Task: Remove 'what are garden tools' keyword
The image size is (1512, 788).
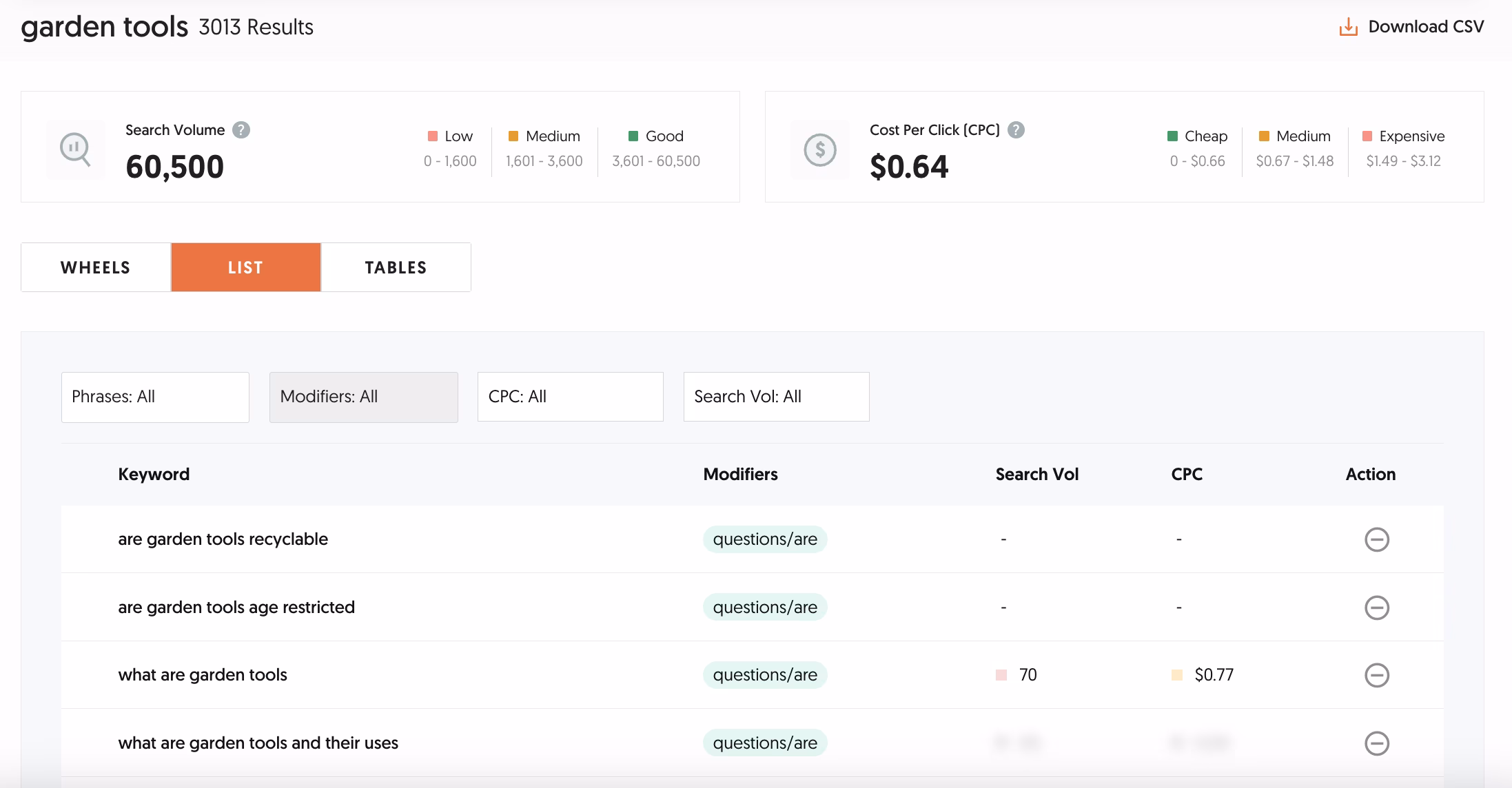Action: click(x=1376, y=675)
